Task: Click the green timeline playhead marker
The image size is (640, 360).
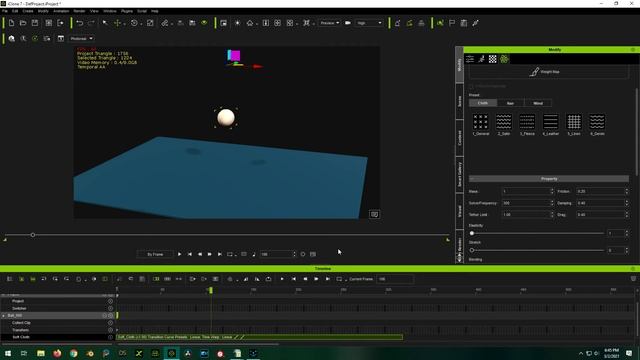Action: click(211, 290)
